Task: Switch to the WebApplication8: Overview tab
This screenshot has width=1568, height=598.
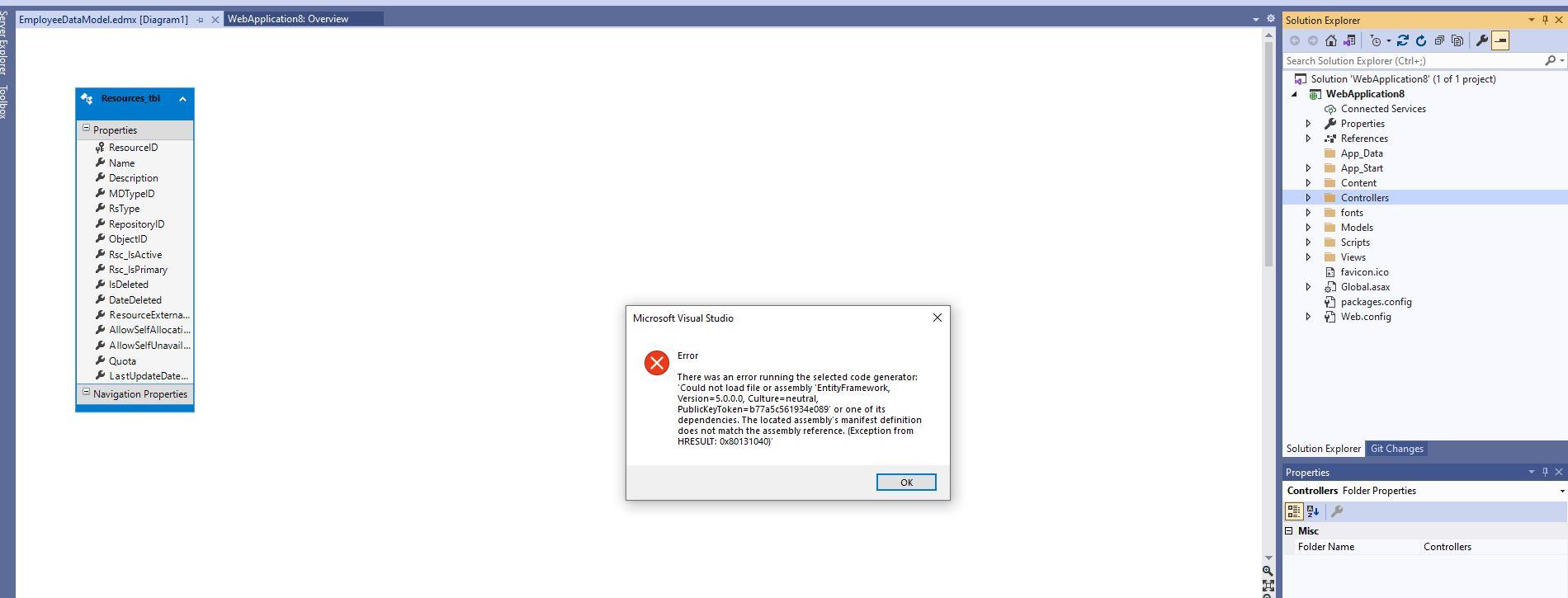Action: pyautogui.click(x=288, y=19)
